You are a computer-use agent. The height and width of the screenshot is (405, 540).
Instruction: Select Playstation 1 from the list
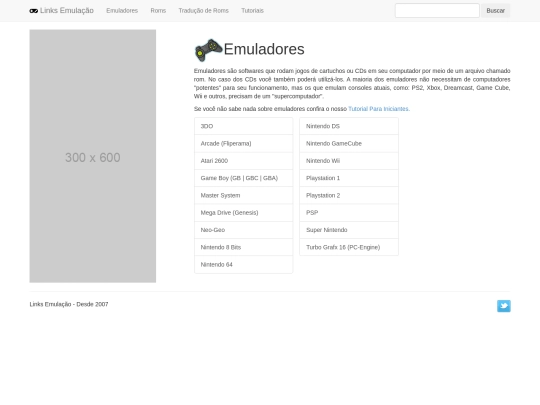[349, 178]
